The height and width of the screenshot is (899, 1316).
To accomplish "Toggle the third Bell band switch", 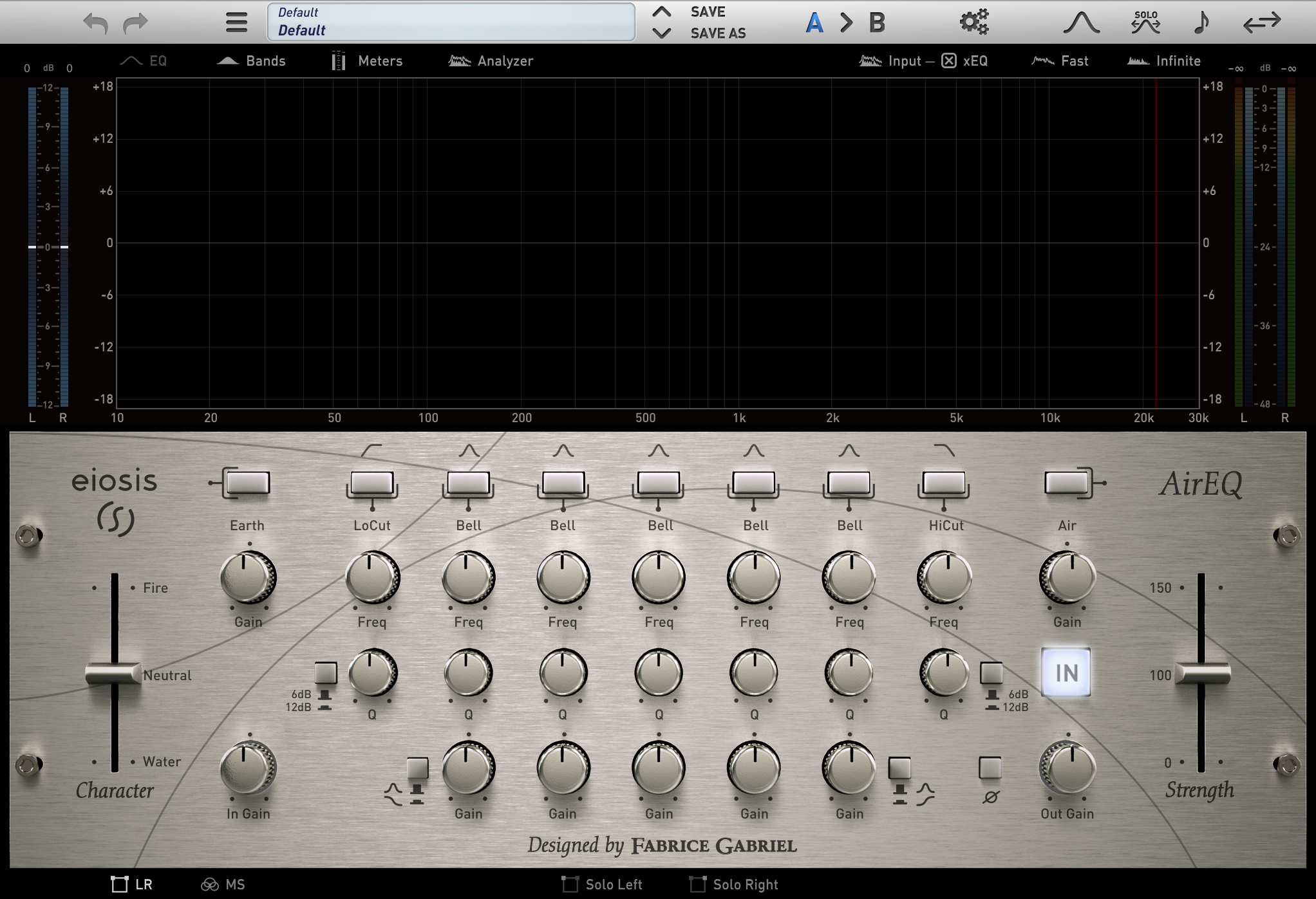I will [659, 483].
